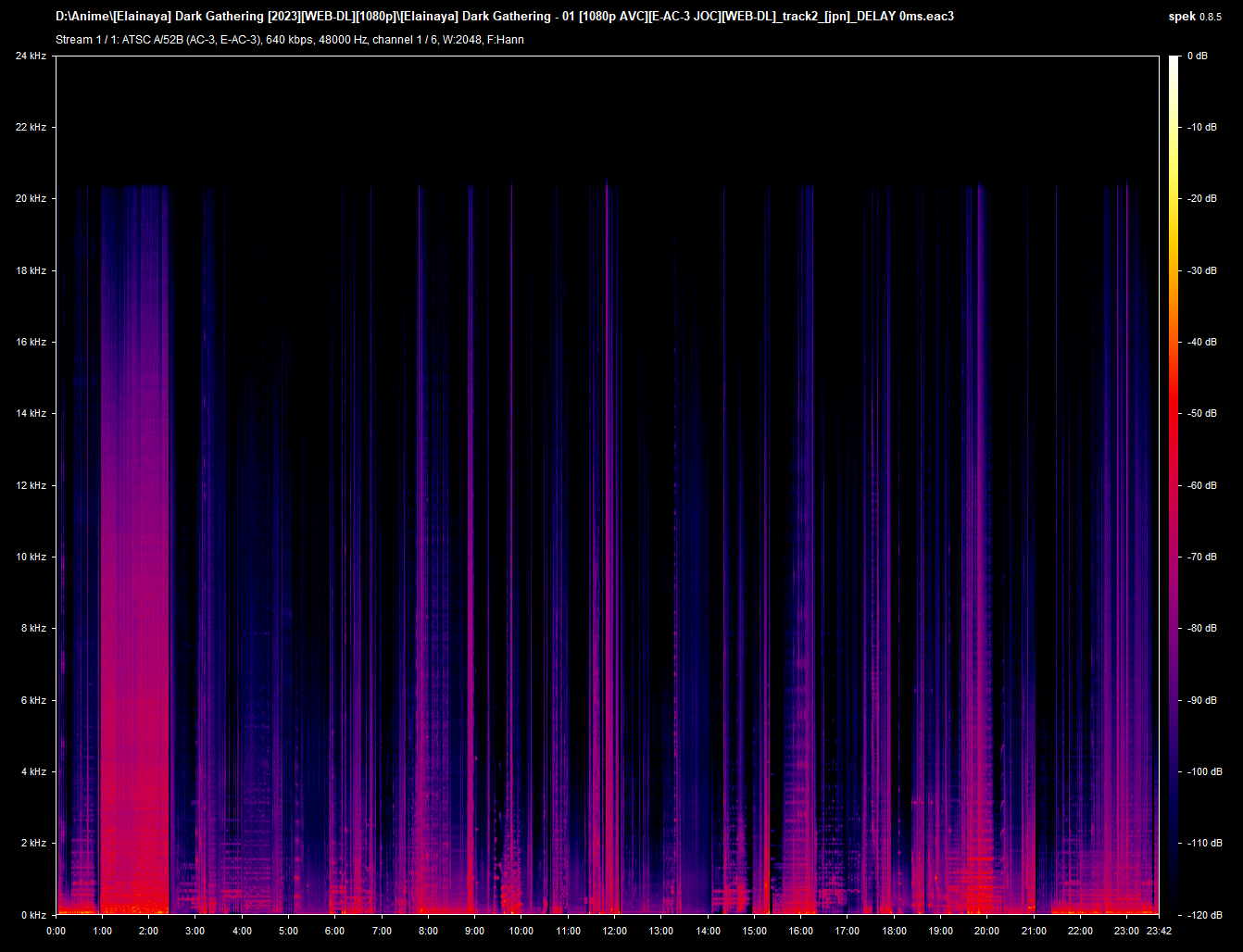Click the 0 kHz frequency axis label
Image resolution: width=1243 pixels, height=952 pixels.
33,915
